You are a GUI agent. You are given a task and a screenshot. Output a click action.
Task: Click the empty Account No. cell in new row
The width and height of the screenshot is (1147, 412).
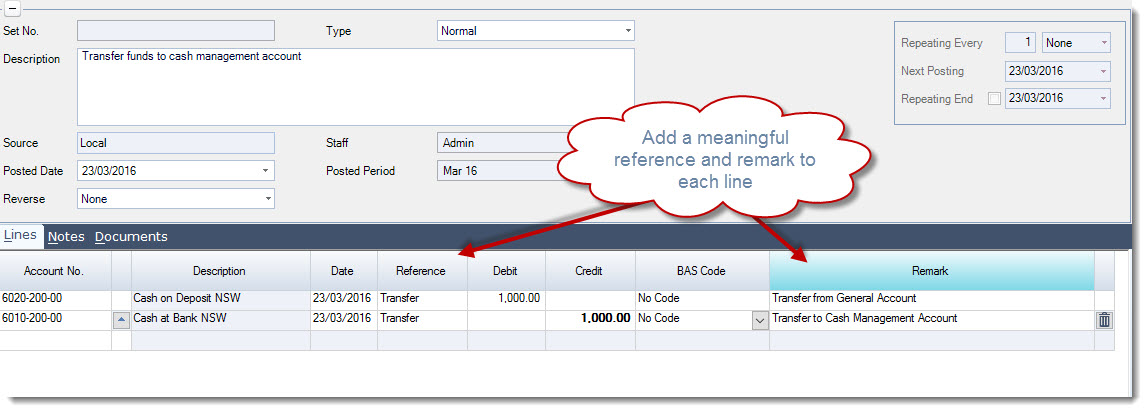point(55,340)
